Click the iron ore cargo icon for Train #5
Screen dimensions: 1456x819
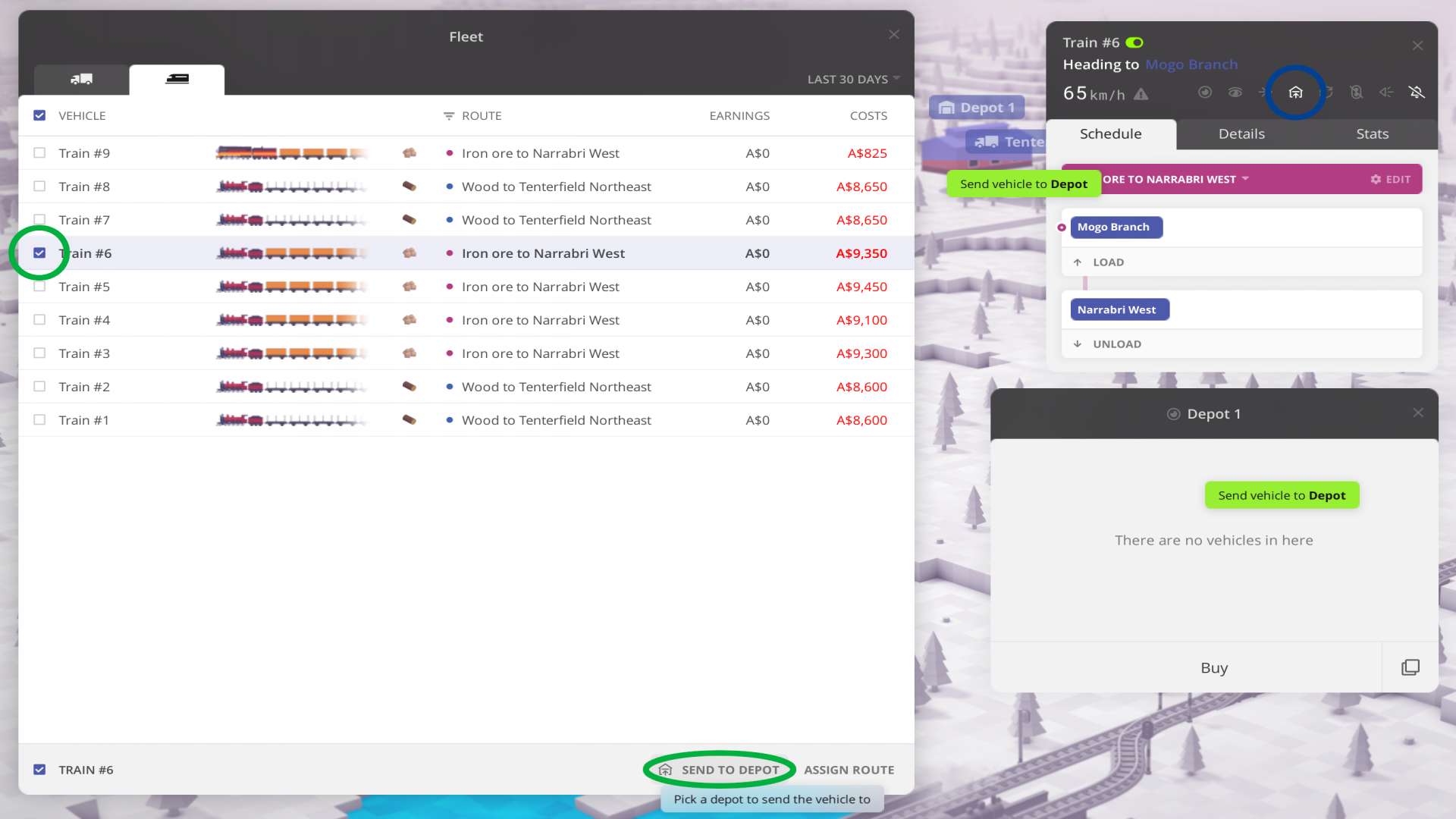coord(409,287)
